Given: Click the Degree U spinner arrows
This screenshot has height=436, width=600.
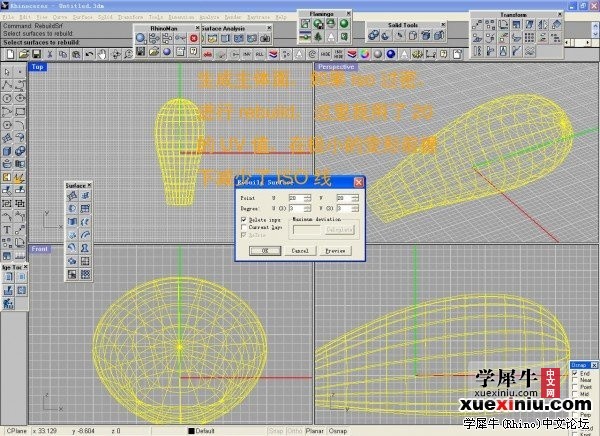Looking at the screenshot, I should point(308,208).
